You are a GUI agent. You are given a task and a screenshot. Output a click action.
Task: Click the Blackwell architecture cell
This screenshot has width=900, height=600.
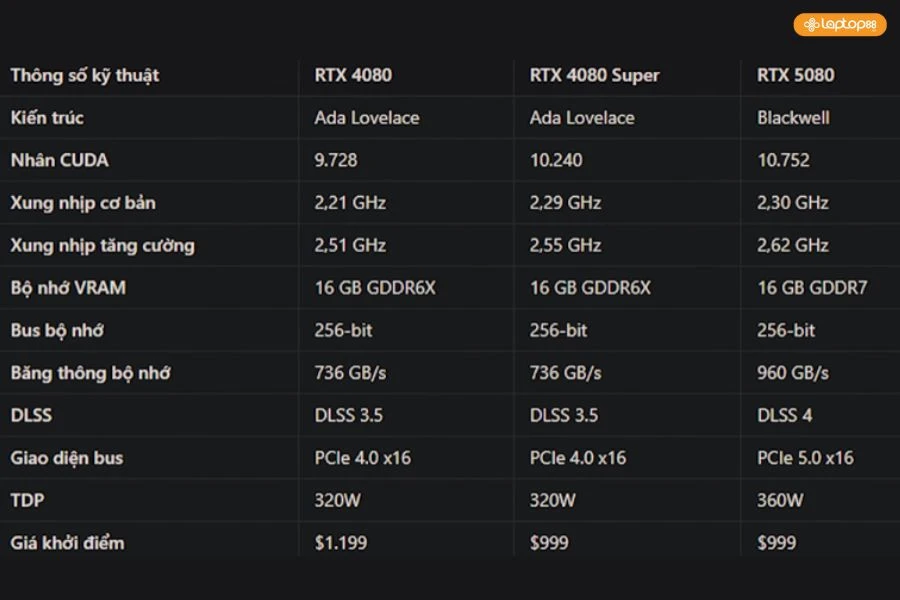click(794, 117)
